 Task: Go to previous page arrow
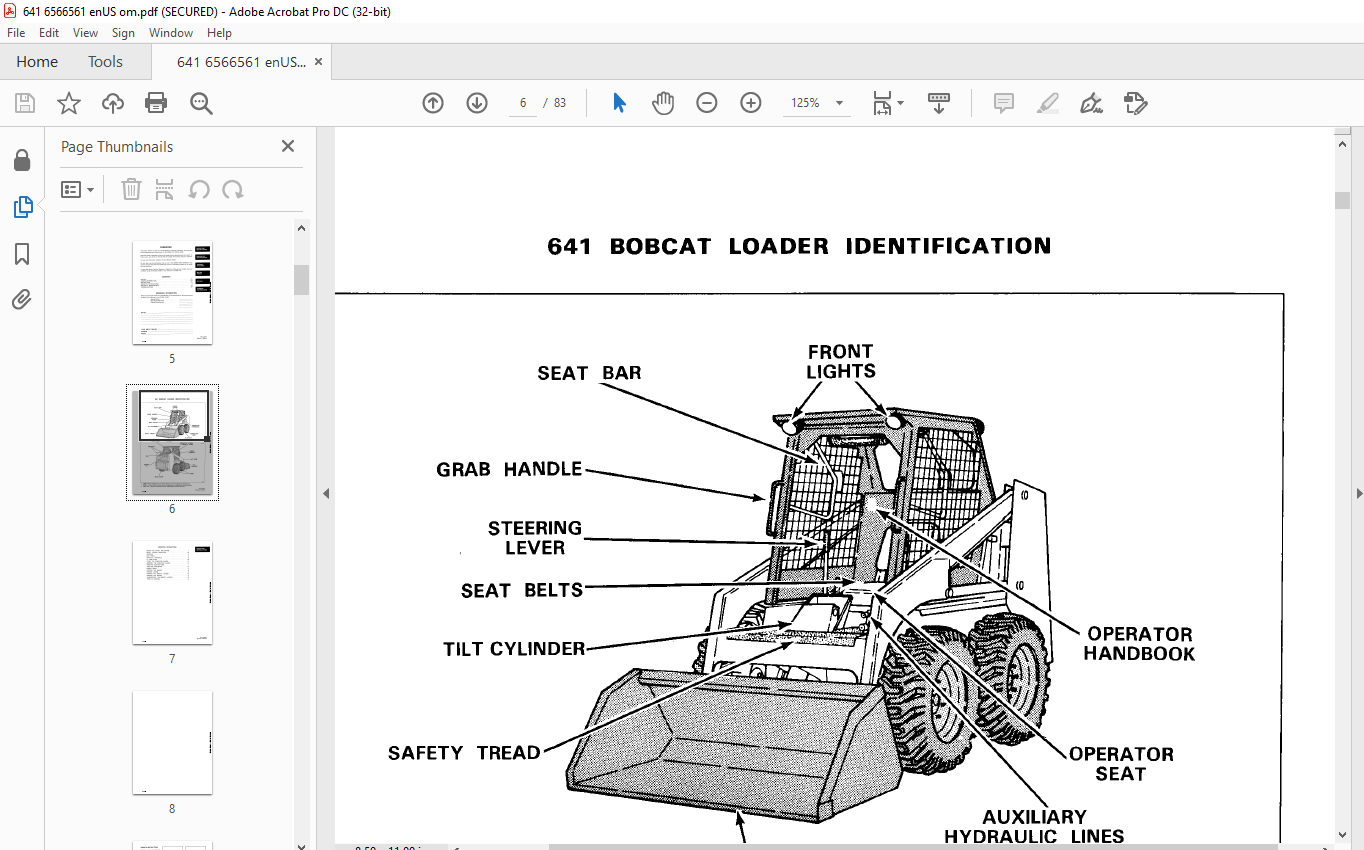click(x=433, y=103)
